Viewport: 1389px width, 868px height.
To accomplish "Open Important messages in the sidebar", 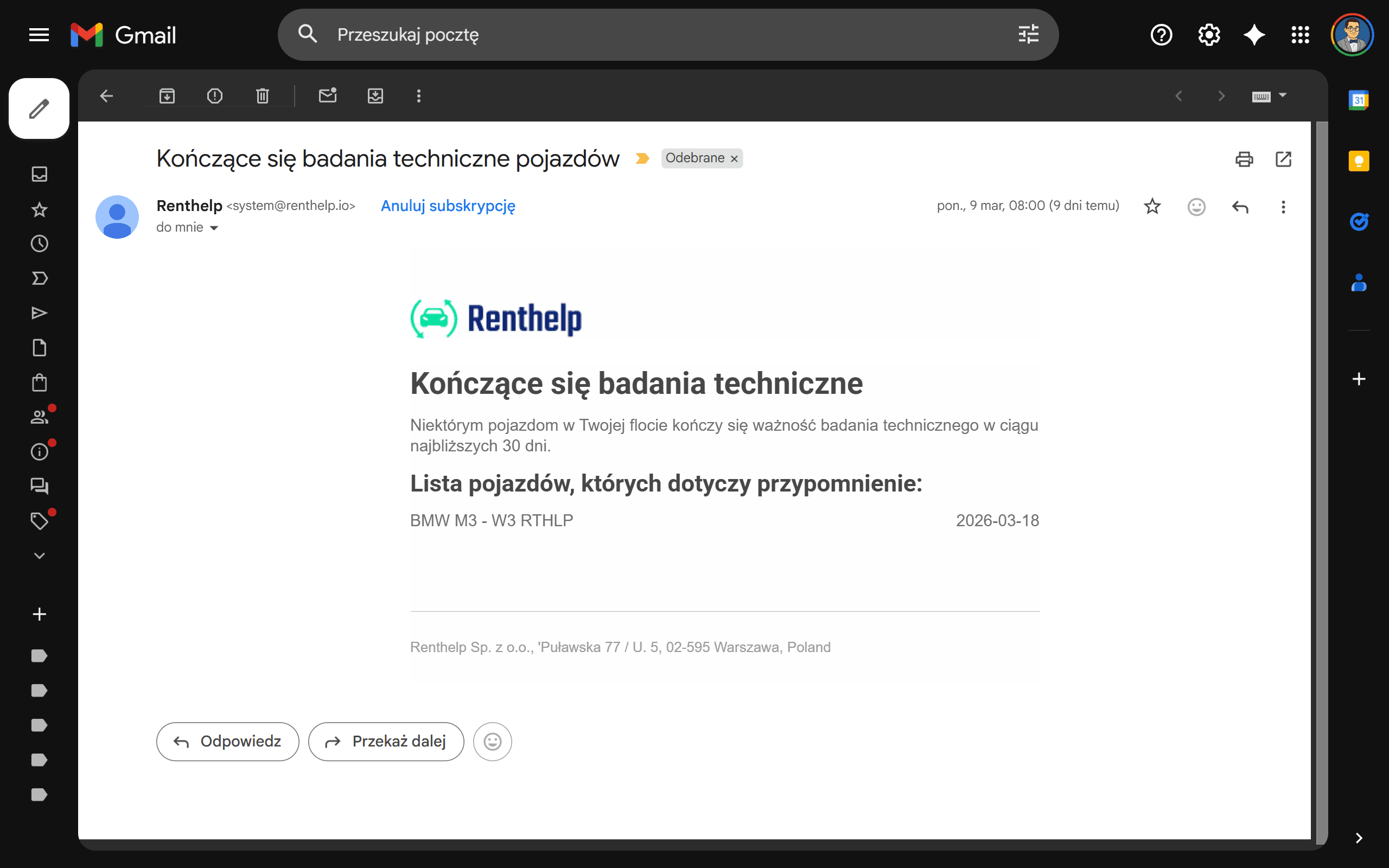I will [x=39, y=278].
